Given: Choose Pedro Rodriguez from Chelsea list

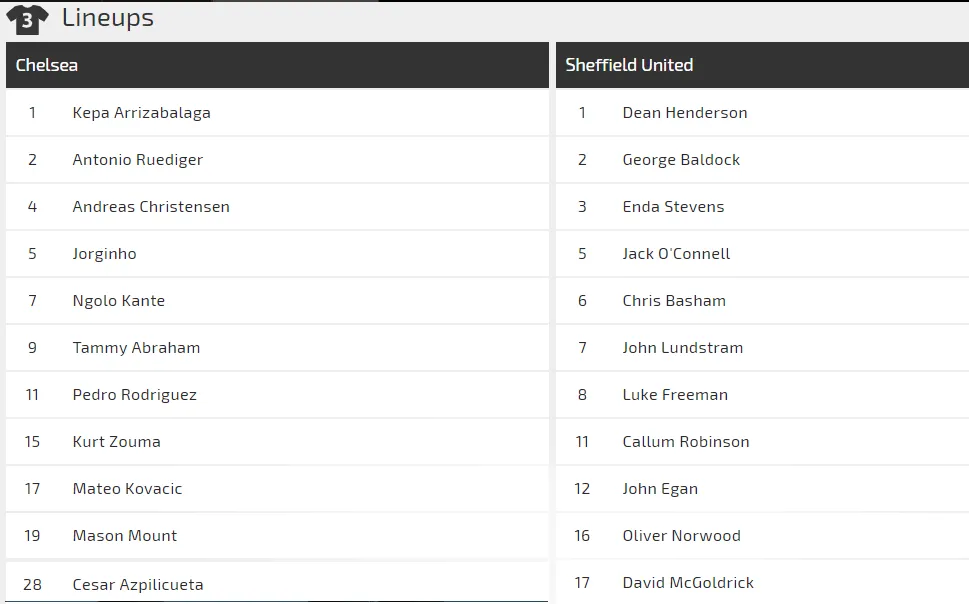Looking at the screenshot, I should pyautogui.click(x=134, y=395).
